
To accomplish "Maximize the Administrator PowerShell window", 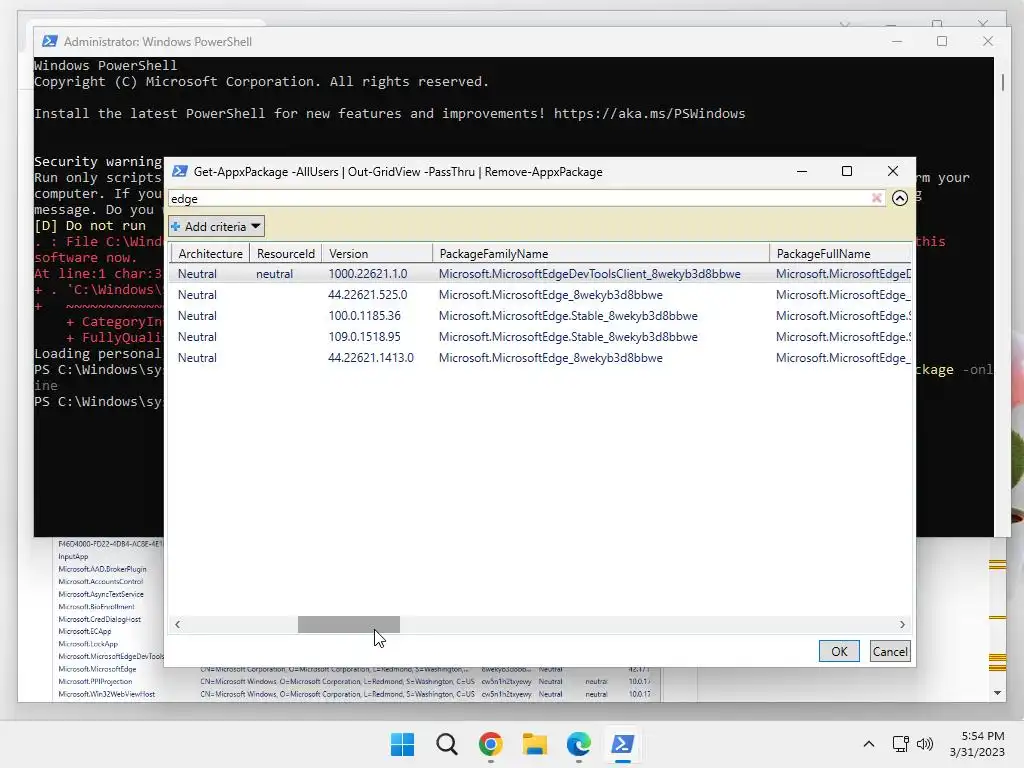I will 942,41.
